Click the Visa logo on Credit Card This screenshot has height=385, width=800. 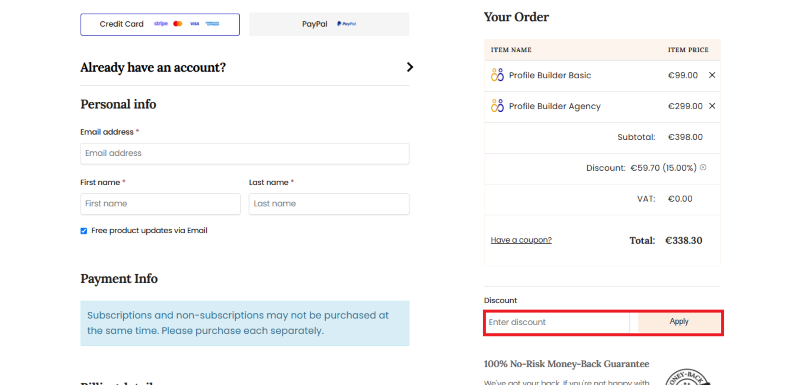pyautogui.click(x=194, y=24)
